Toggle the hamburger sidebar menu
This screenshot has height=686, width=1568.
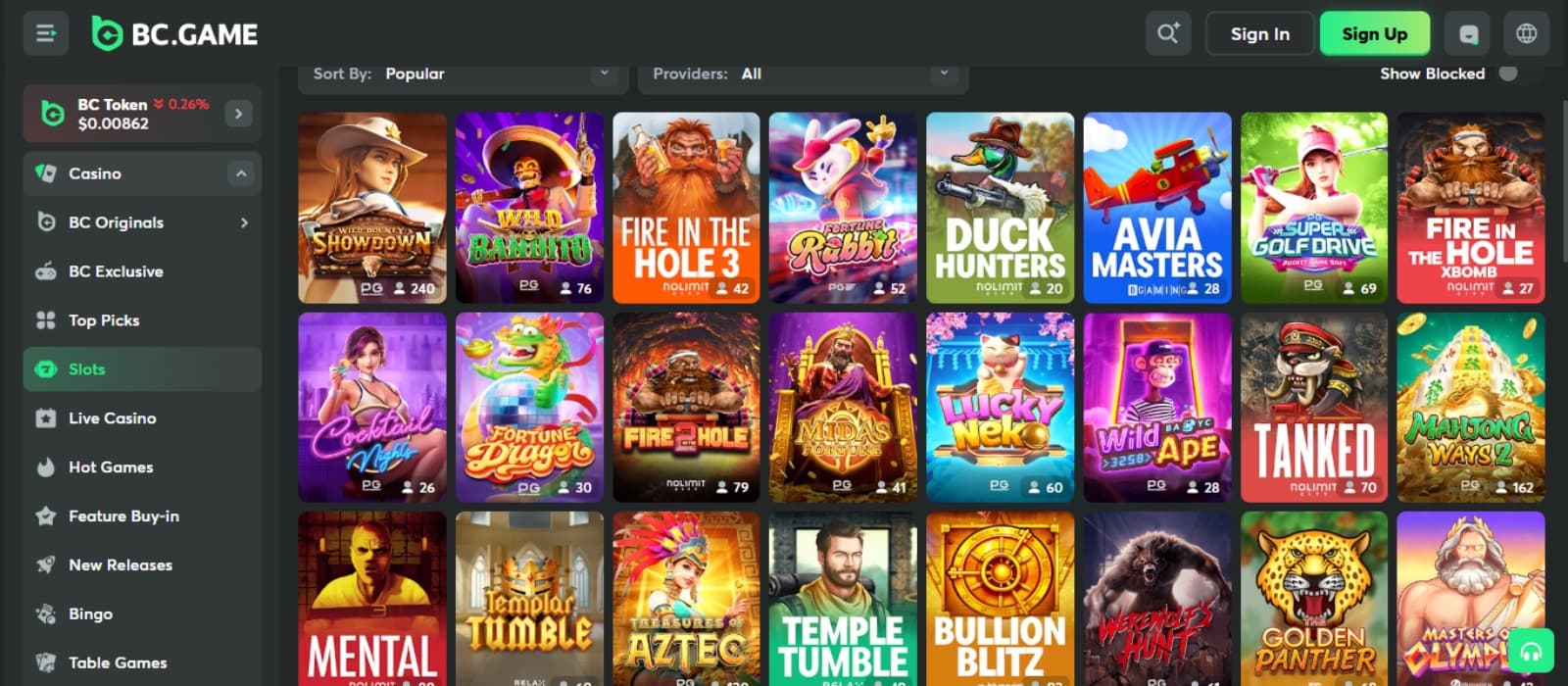click(x=46, y=34)
